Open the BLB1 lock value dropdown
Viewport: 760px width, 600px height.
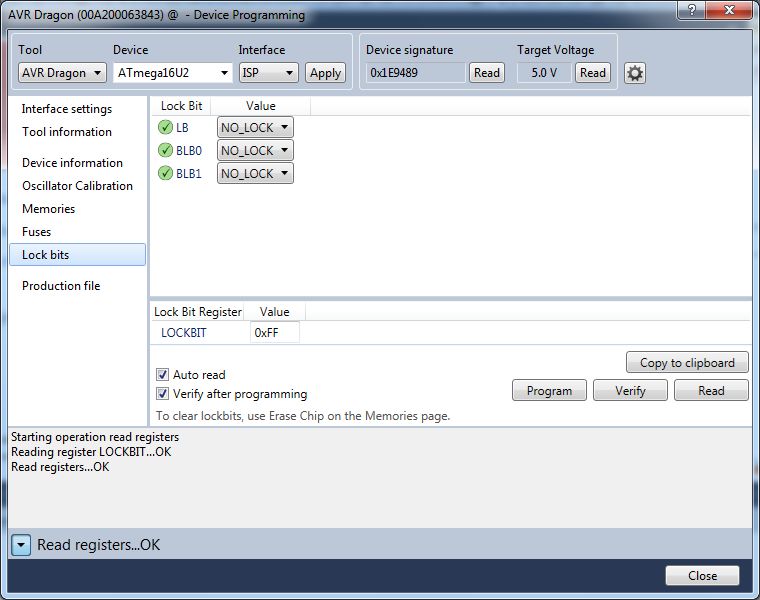pyautogui.click(x=255, y=173)
